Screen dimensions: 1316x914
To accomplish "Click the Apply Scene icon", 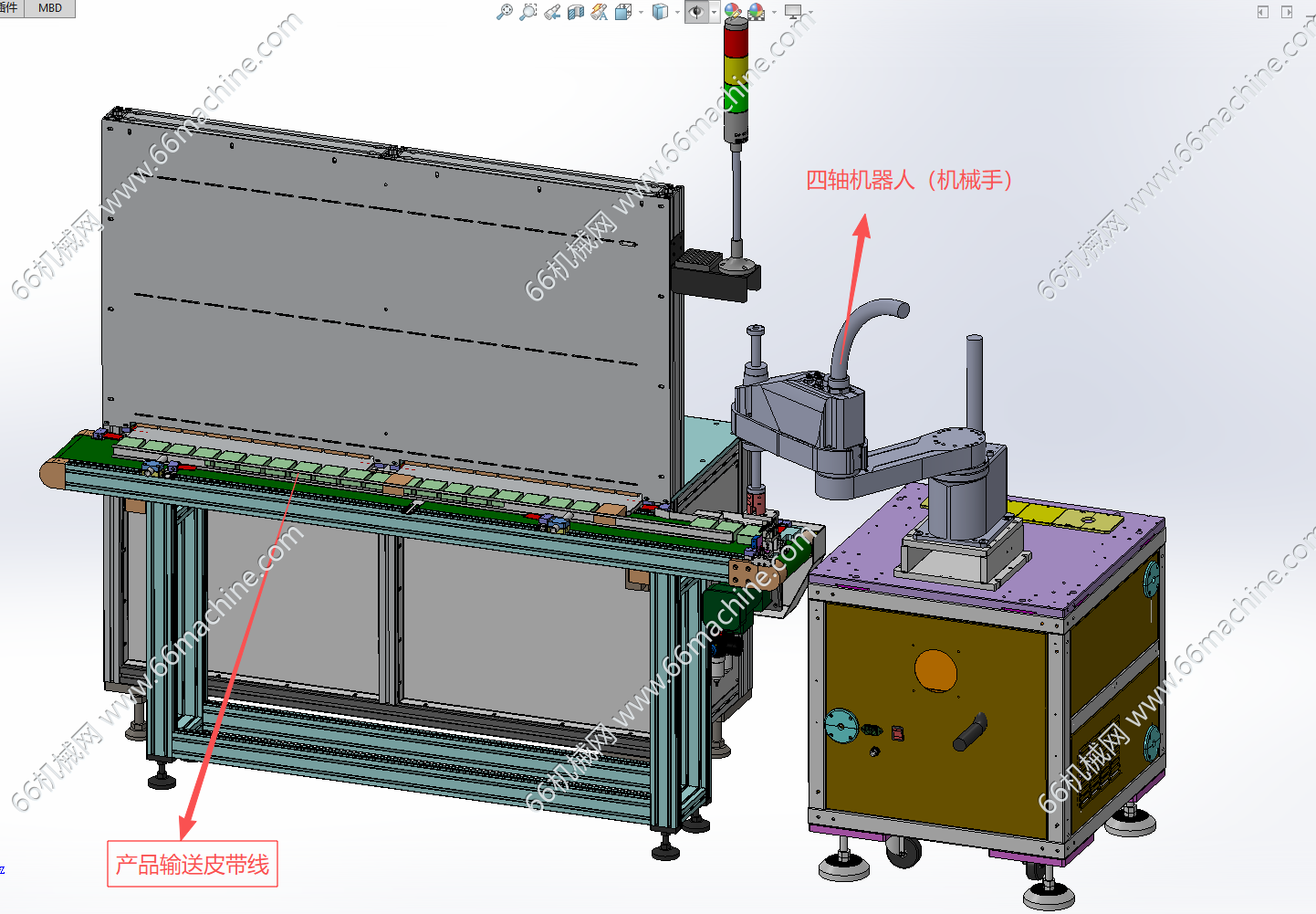I will [x=756, y=12].
